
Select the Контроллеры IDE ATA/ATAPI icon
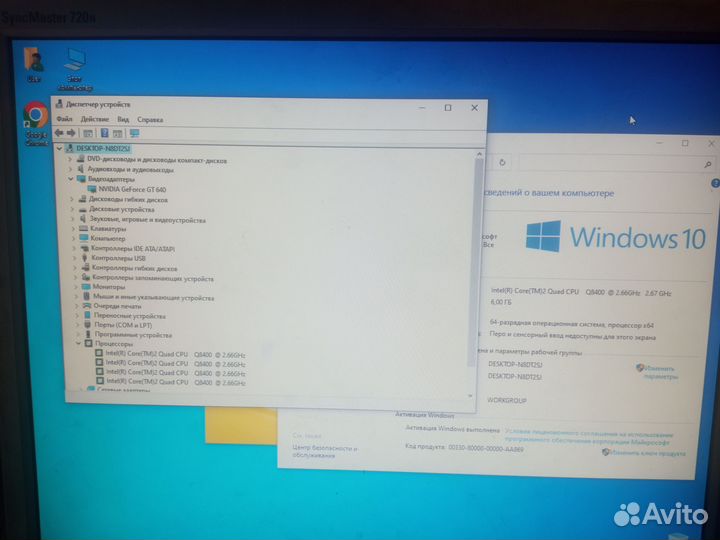84,248
